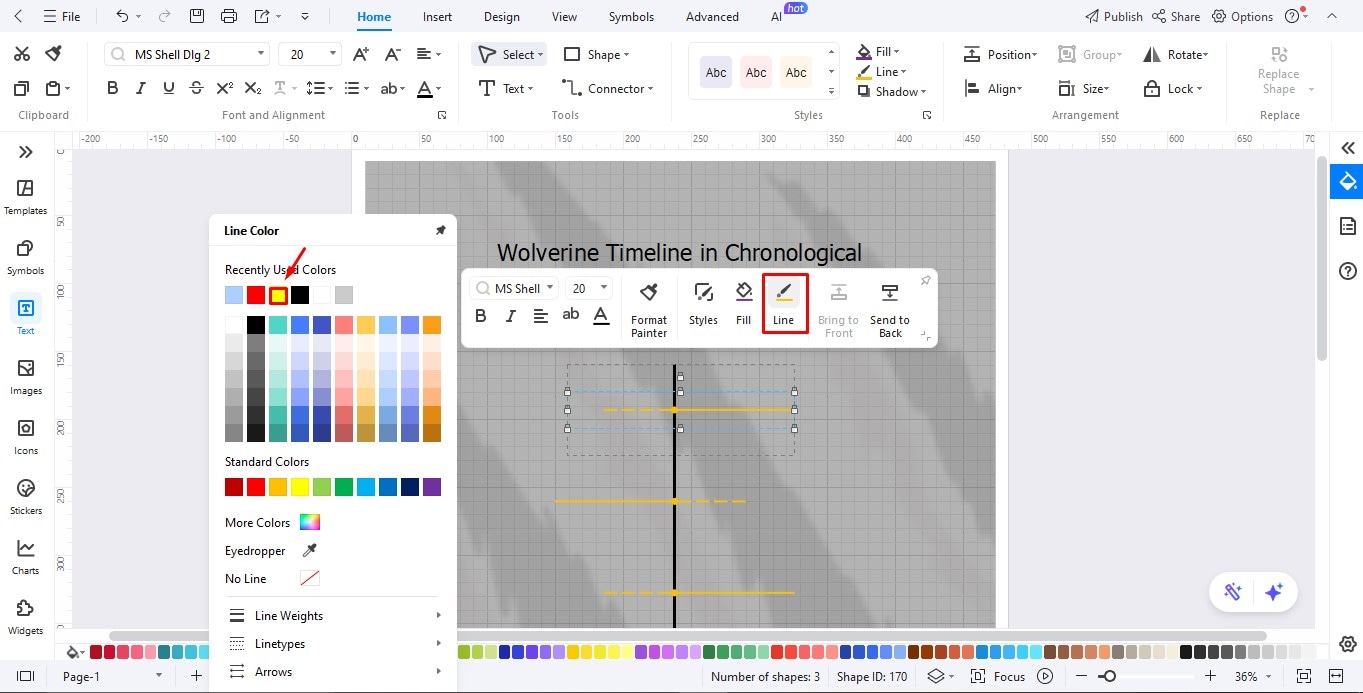Screen dimensions: 1363x693
Task: Pin the Line Color panel
Action: pyautogui.click(x=441, y=230)
